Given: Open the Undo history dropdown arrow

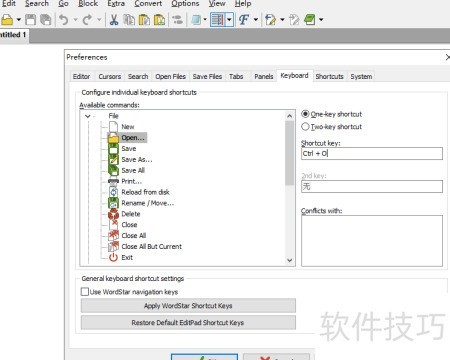Looking at the screenshot, I should pos(75,20).
